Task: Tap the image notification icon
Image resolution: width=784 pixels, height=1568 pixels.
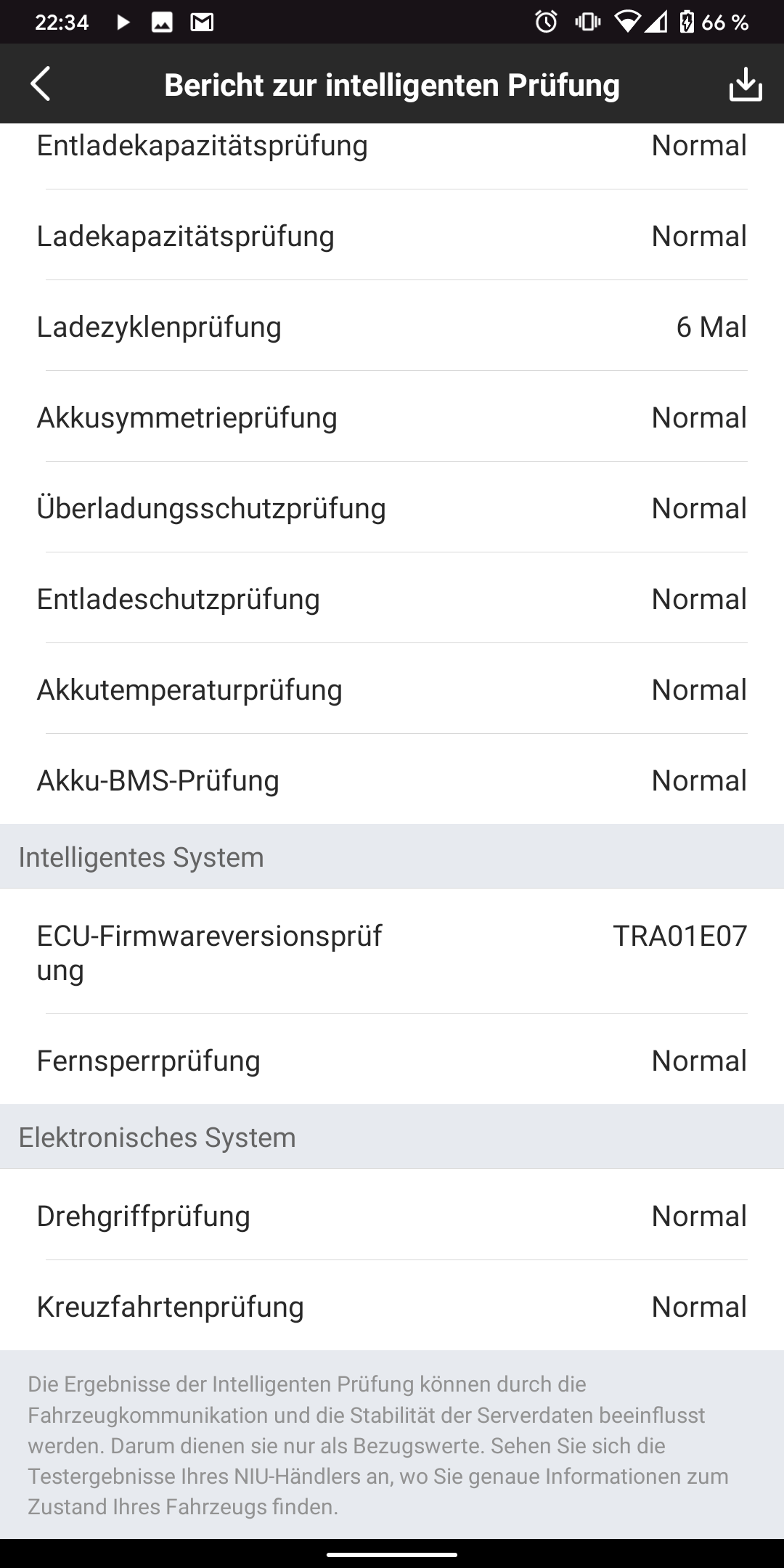Action: coord(162,23)
